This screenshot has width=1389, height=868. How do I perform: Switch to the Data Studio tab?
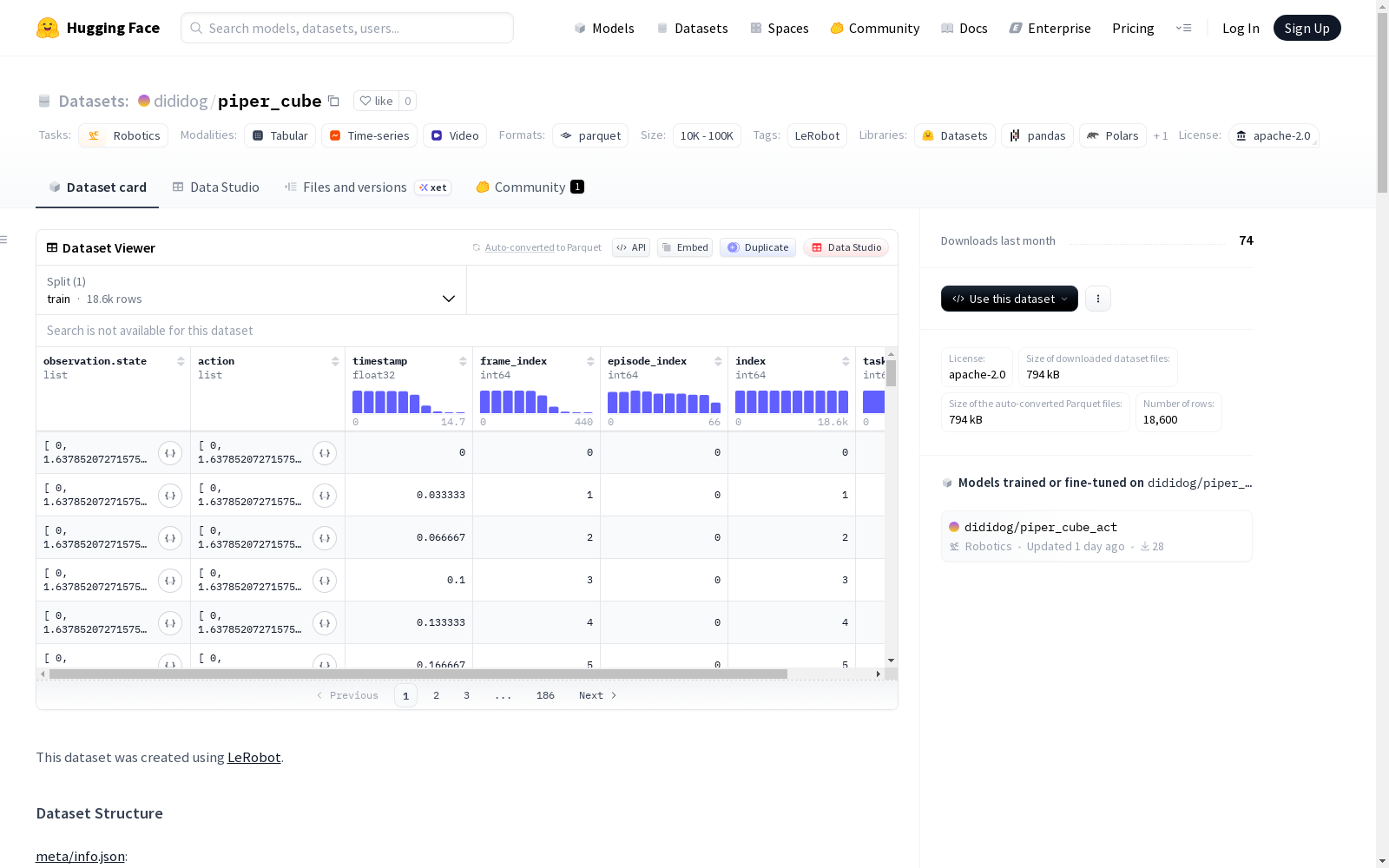pos(216,187)
